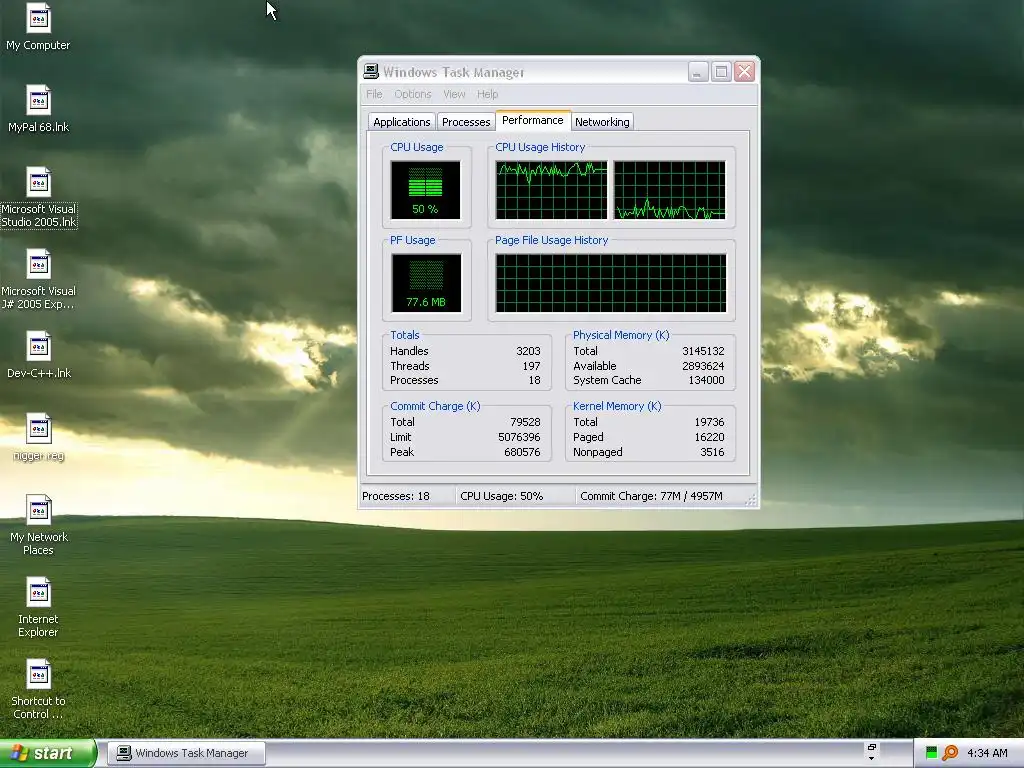Click Kernel Memory Total 19736
Image resolution: width=1024 pixels, height=768 pixels.
709,423
